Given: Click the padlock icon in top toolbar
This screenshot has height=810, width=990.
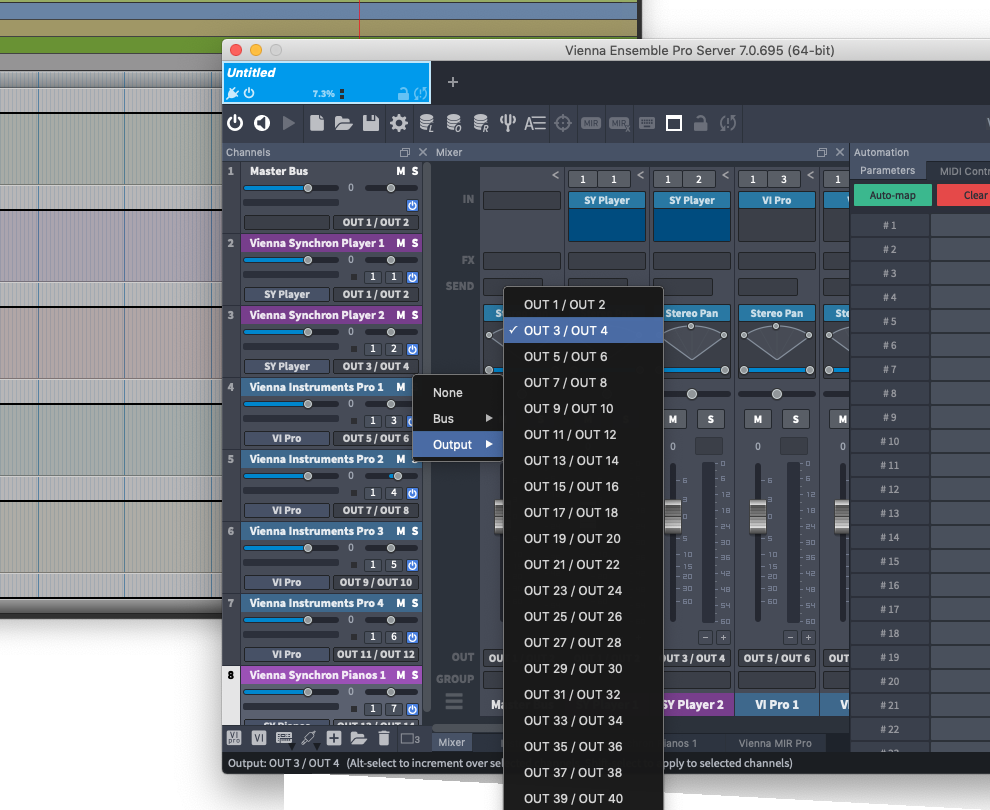Looking at the screenshot, I should coord(700,122).
